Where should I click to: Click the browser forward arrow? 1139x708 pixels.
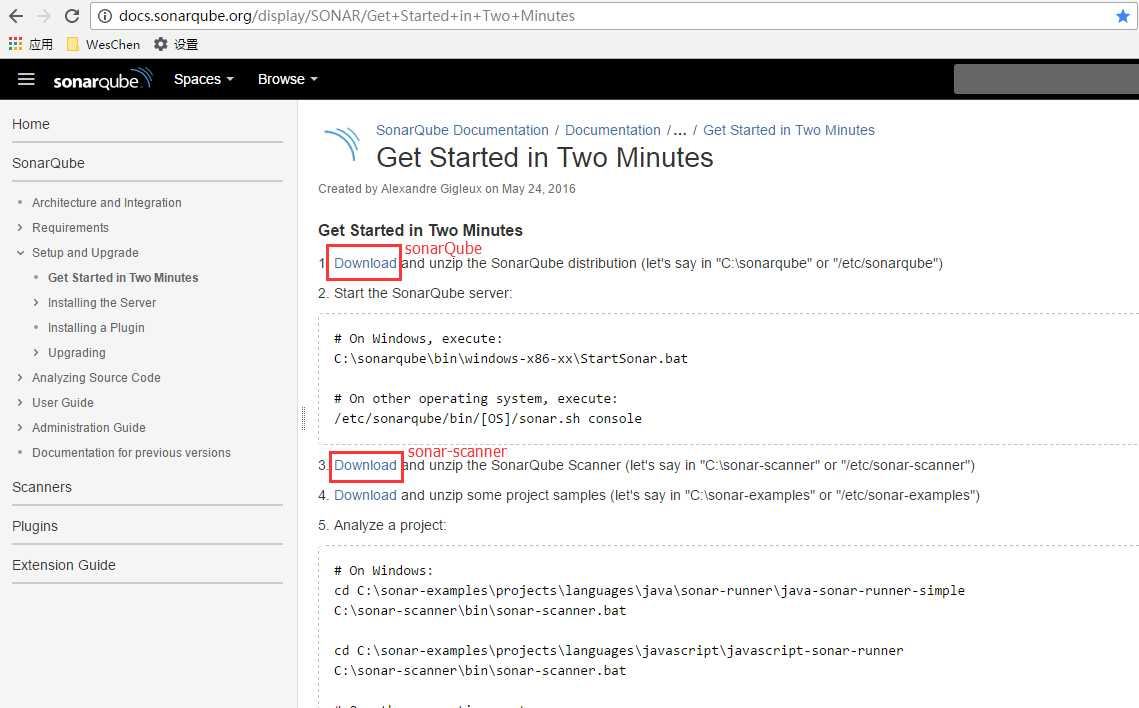point(44,16)
